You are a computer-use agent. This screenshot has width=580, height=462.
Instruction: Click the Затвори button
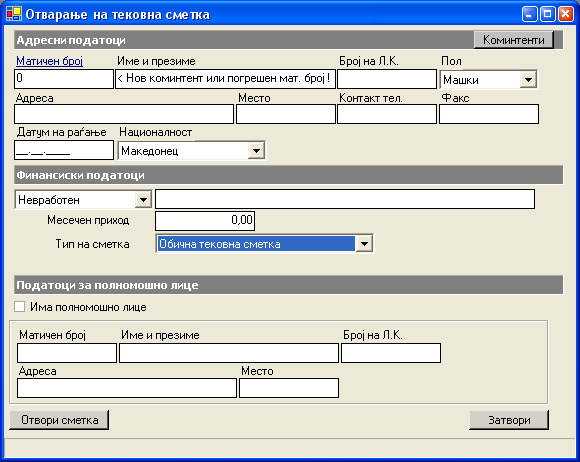click(x=509, y=420)
